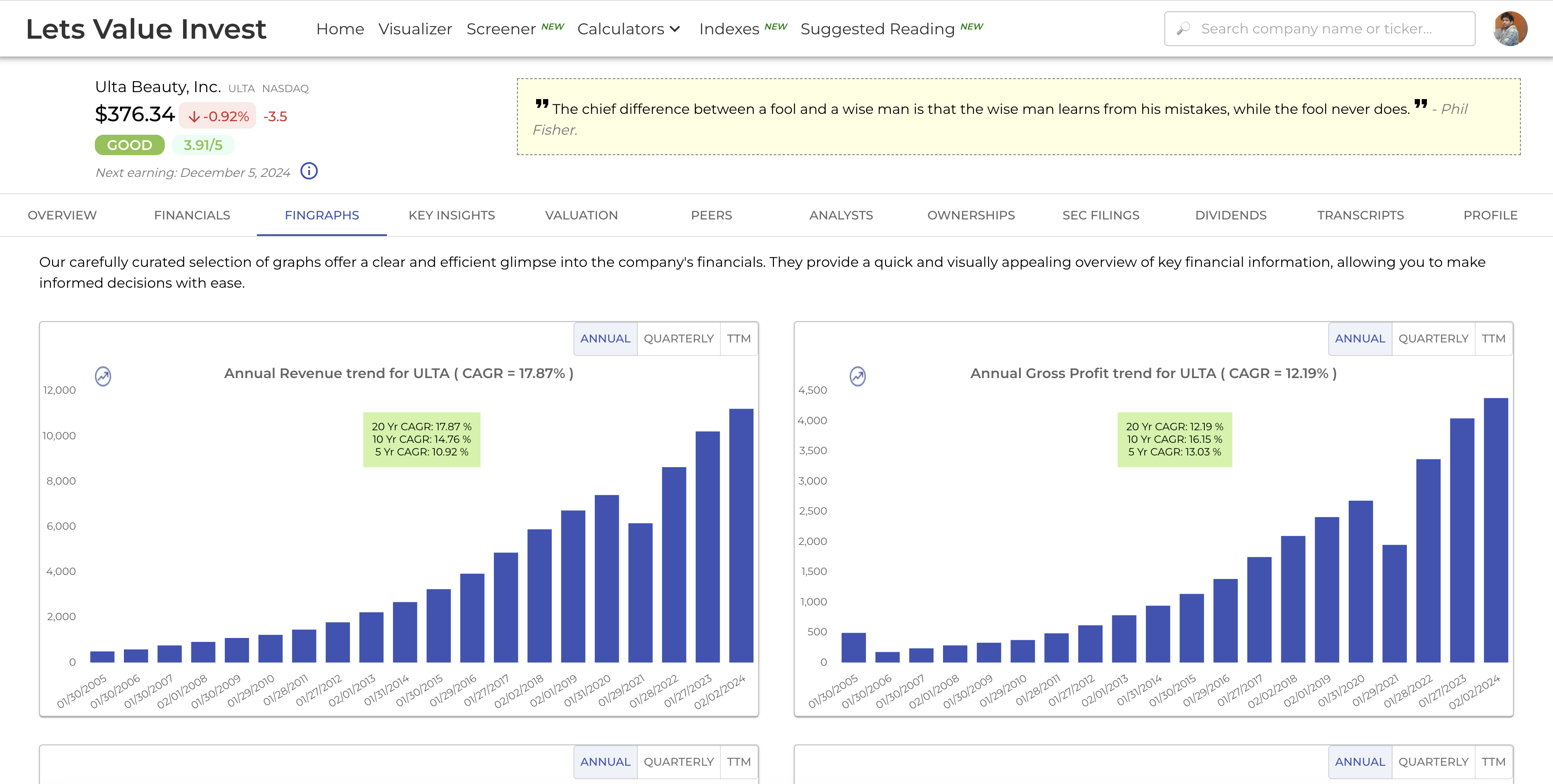Switch to the Overview tab
The image size is (1553, 784).
pyautogui.click(x=62, y=215)
